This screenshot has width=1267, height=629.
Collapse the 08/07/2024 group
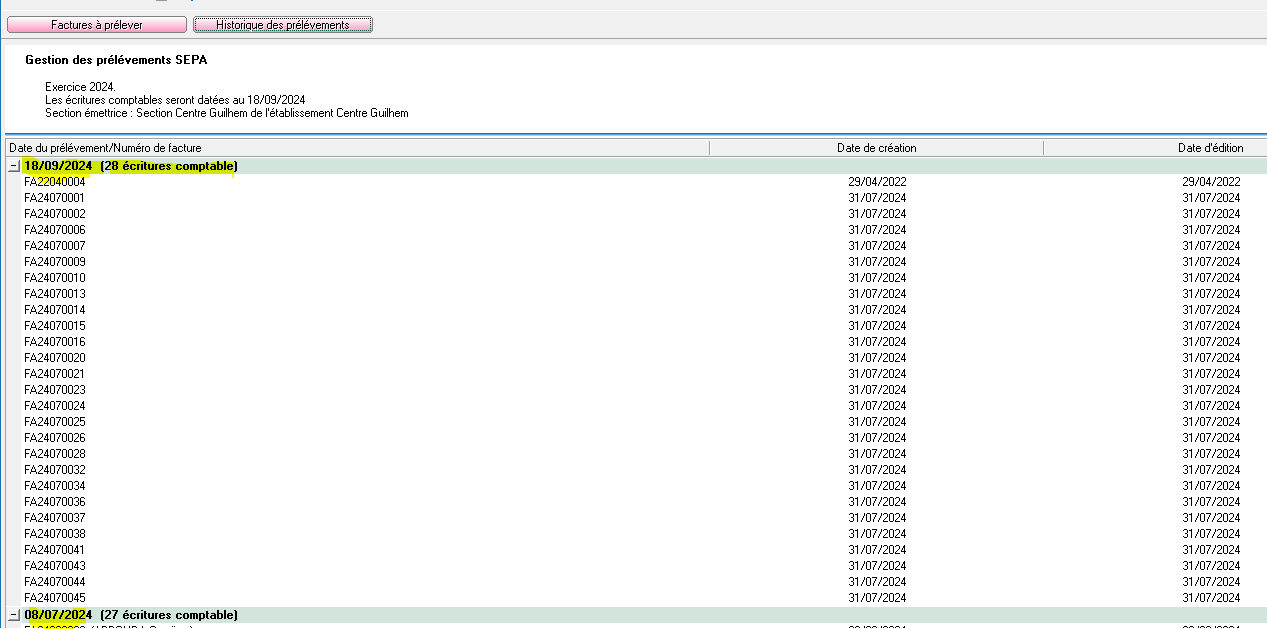[14, 615]
